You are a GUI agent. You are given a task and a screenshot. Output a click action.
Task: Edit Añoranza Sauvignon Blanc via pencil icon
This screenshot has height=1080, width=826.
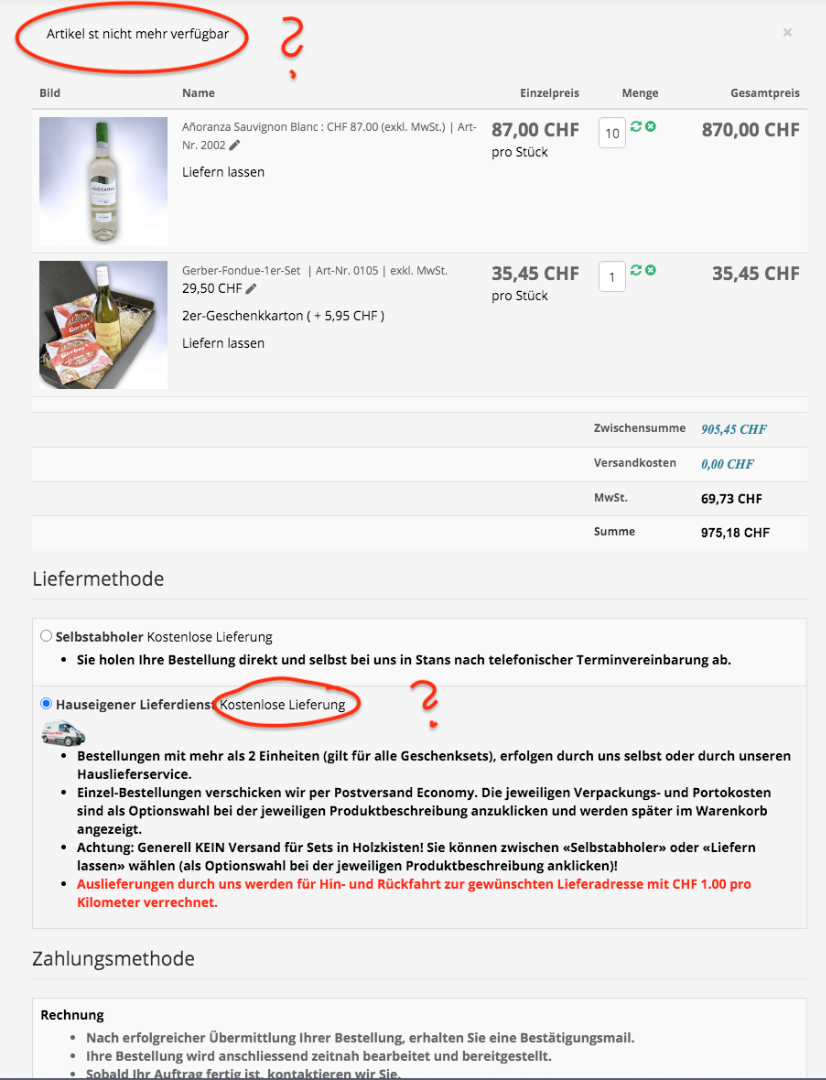pyautogui.click(x=235, y=145)
